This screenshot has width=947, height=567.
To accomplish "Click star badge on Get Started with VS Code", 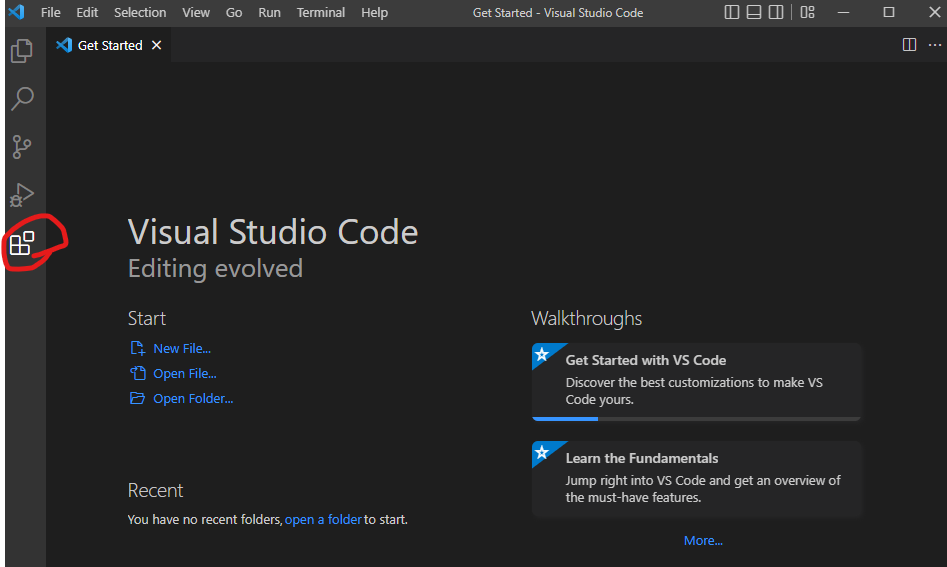I will pos(542,354).
